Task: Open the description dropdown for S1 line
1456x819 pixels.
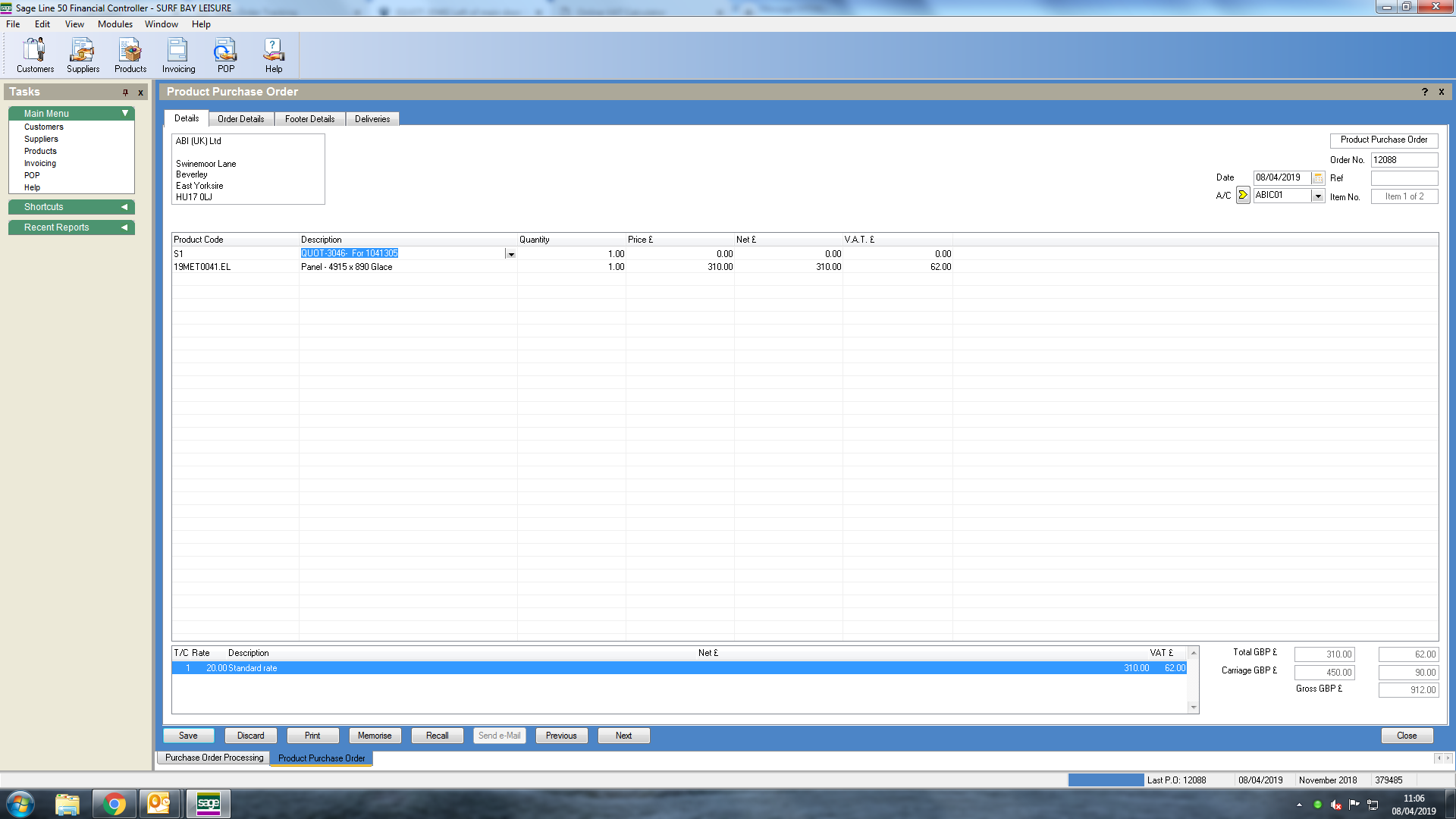Action: (511, 255)
